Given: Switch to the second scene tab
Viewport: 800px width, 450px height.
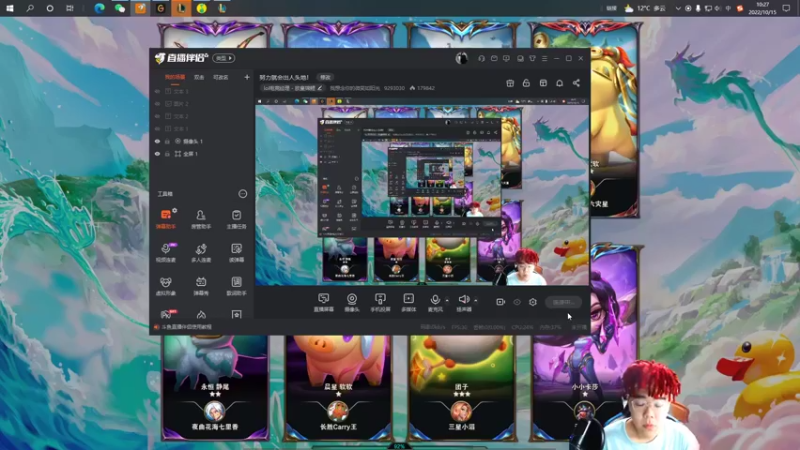Looking at the screenshot, I should [199, 78].
